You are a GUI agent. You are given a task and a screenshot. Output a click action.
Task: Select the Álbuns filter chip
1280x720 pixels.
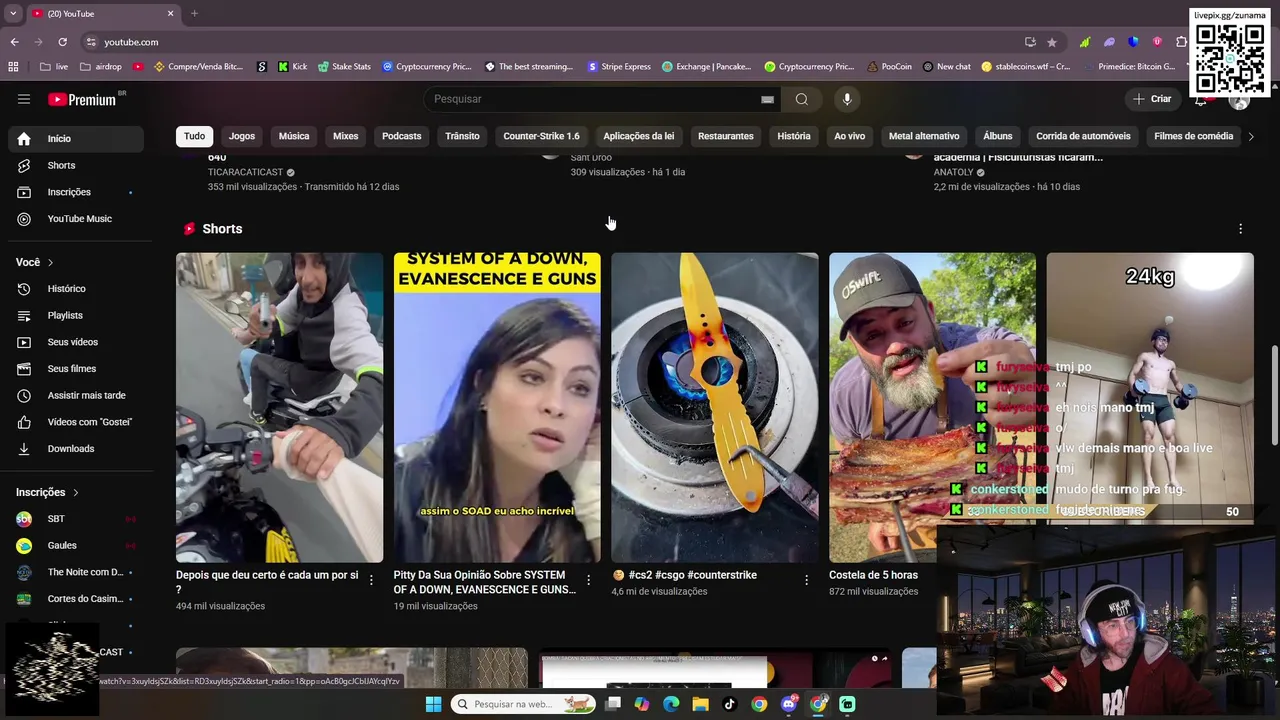tap(998, 136)
